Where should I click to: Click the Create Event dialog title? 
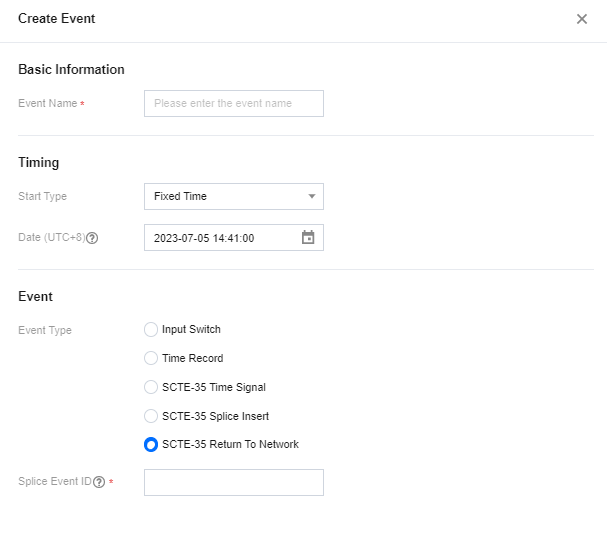57,19
